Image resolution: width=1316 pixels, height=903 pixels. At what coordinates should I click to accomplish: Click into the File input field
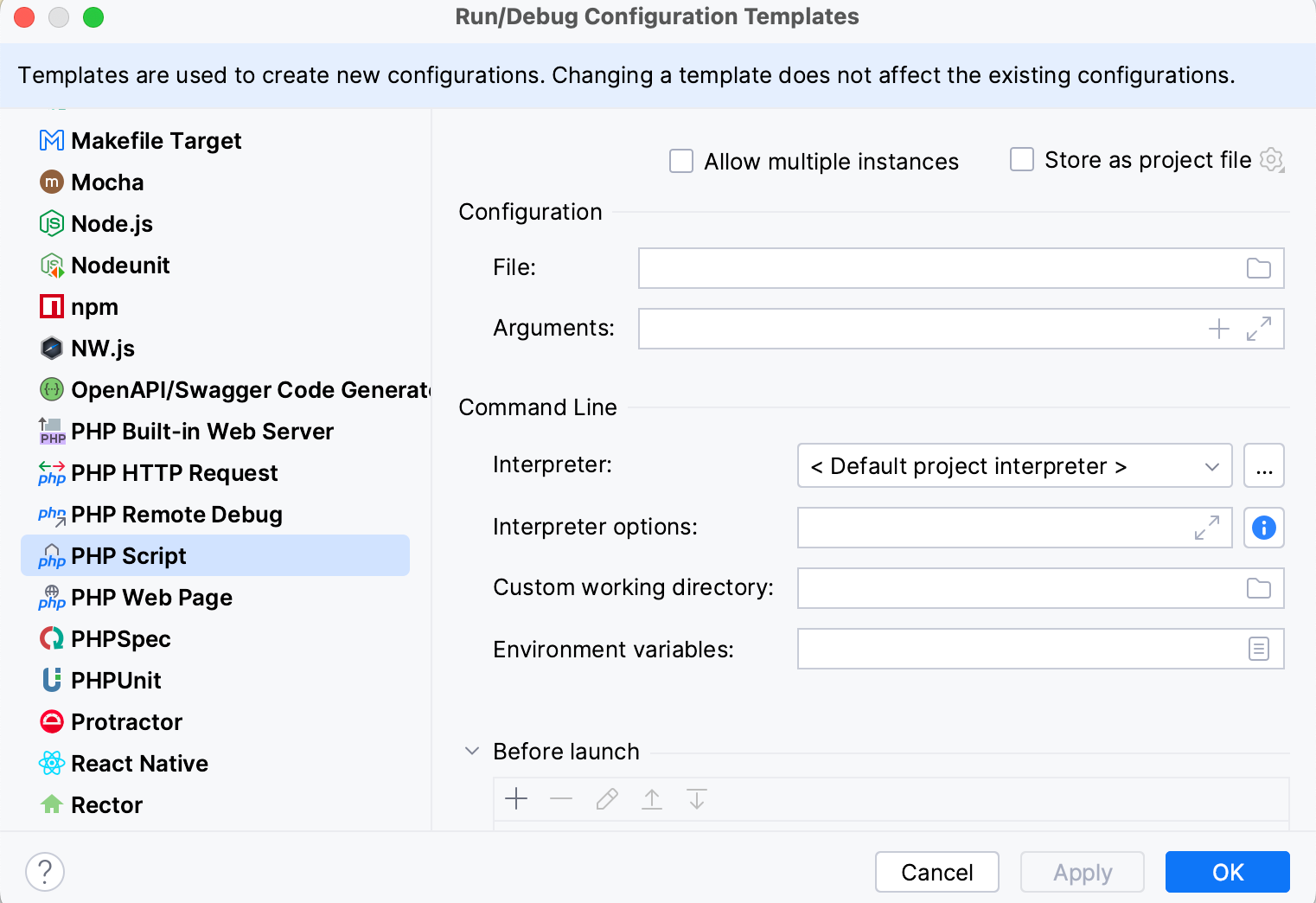[961, 268]
